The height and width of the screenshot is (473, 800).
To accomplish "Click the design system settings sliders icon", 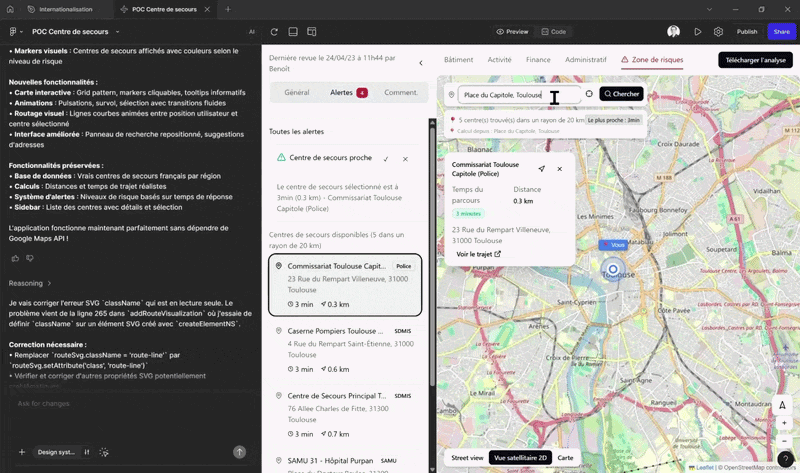I will point(87,452).
